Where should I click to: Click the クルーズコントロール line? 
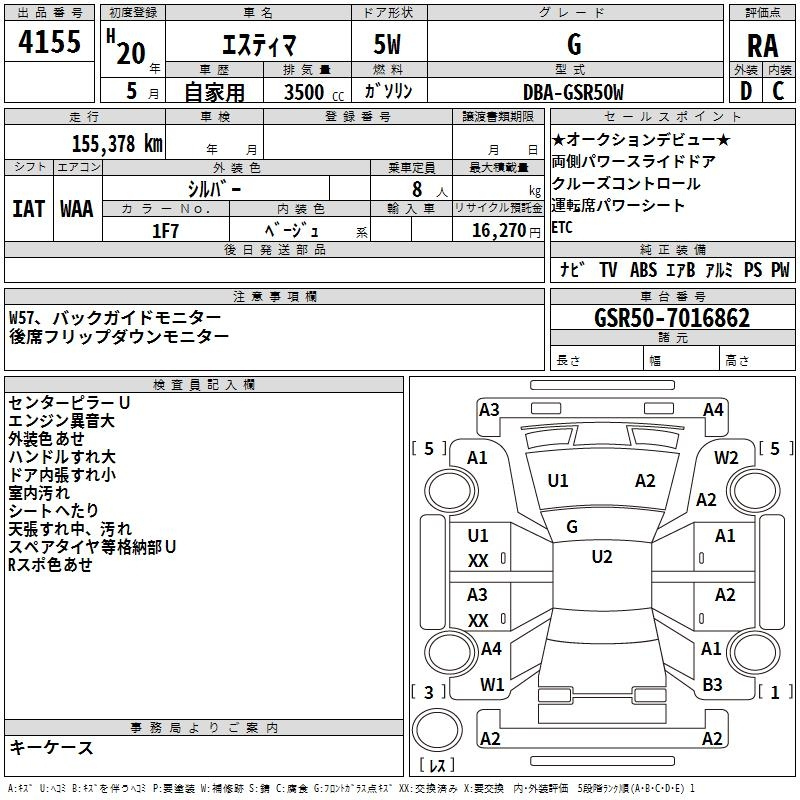[626, 183]
